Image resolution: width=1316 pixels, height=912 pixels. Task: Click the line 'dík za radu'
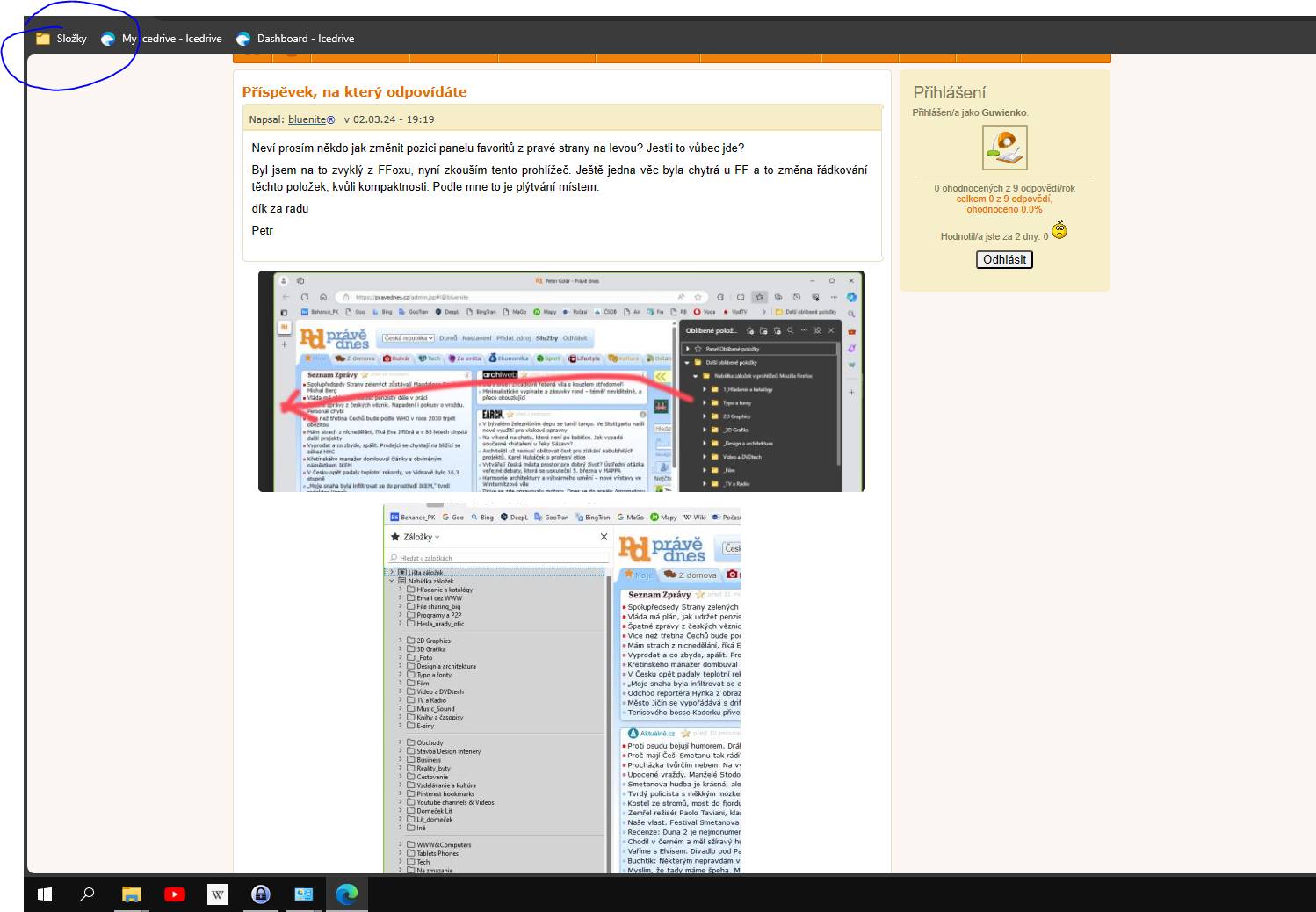pyautogui.click(x=279, y=208)
